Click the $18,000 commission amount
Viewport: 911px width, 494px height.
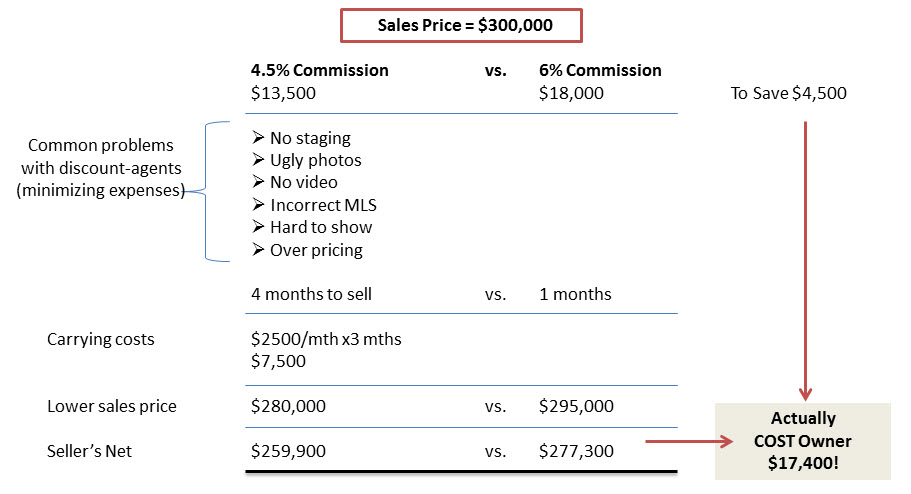(x=571, y=93)
